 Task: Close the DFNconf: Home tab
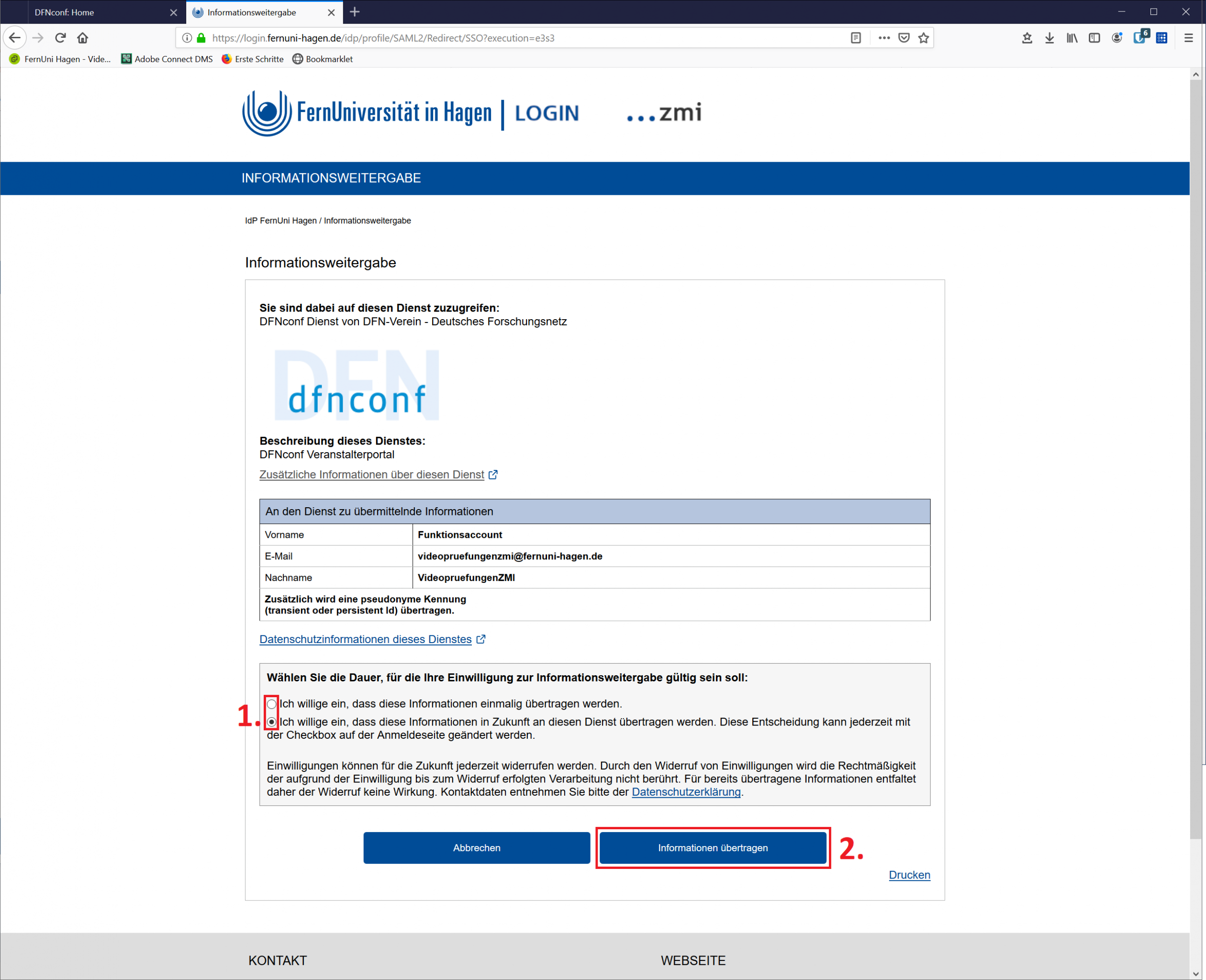pyautogui.click(x=173, y=12)
